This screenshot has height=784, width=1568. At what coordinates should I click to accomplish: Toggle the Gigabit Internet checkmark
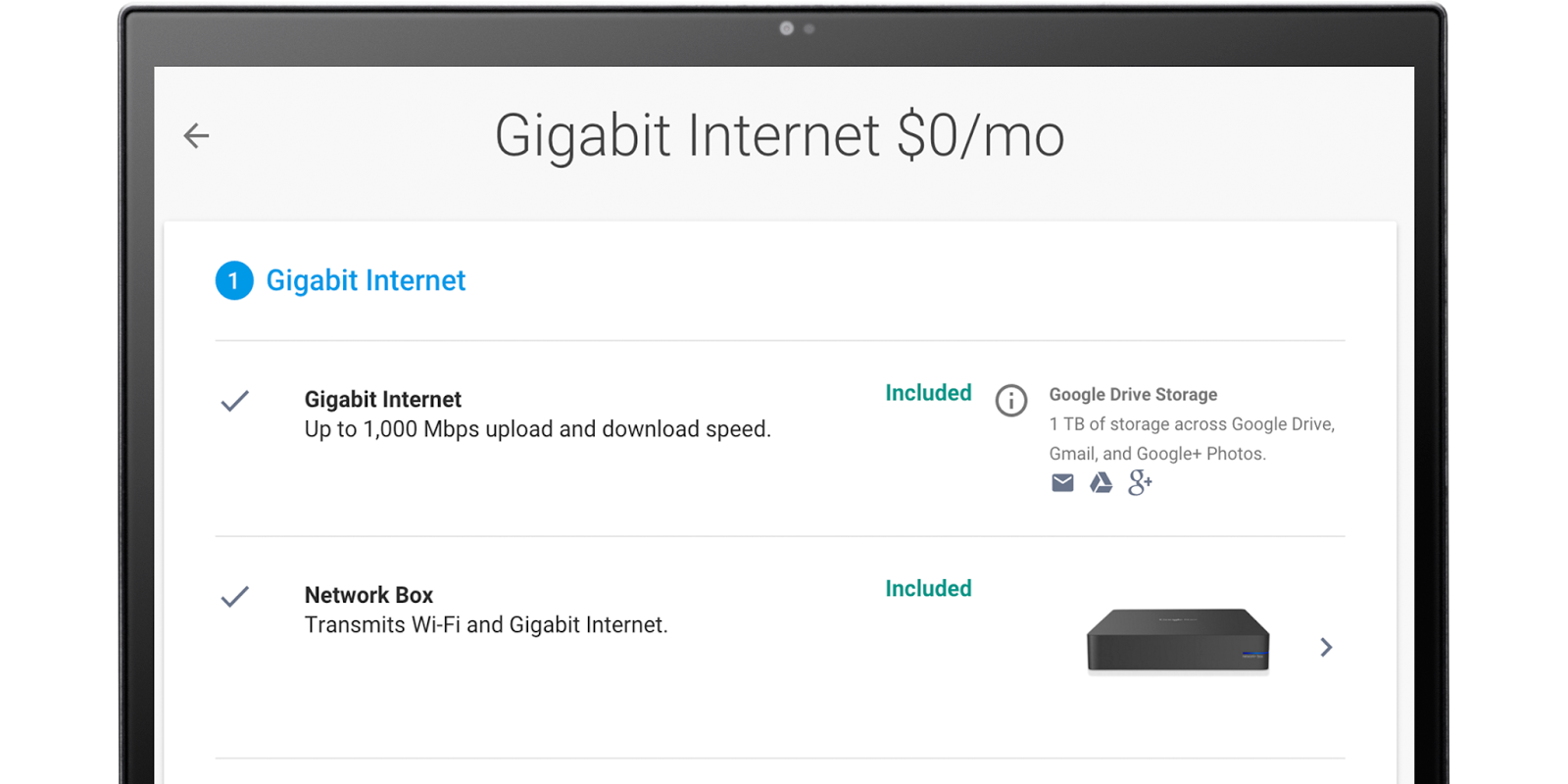[x=235, y=401]
